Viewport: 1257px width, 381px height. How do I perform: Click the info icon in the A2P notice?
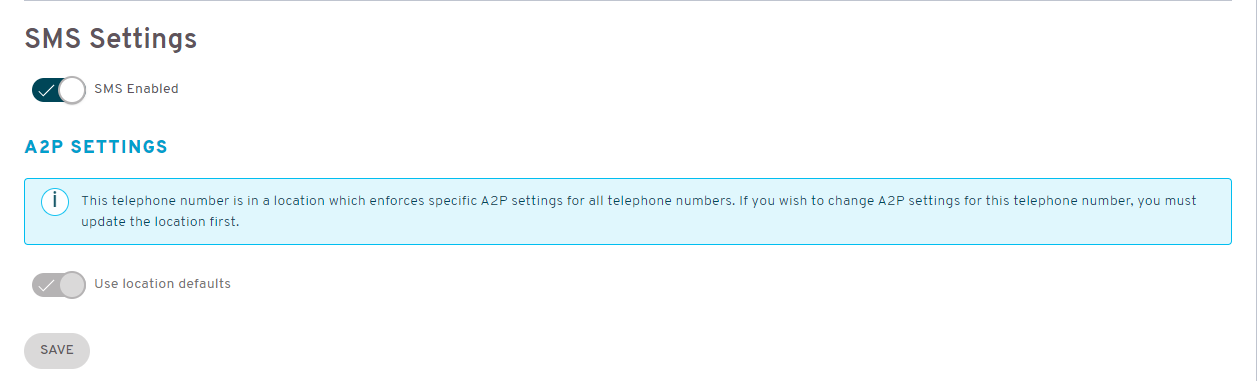(x=54, y=201)
